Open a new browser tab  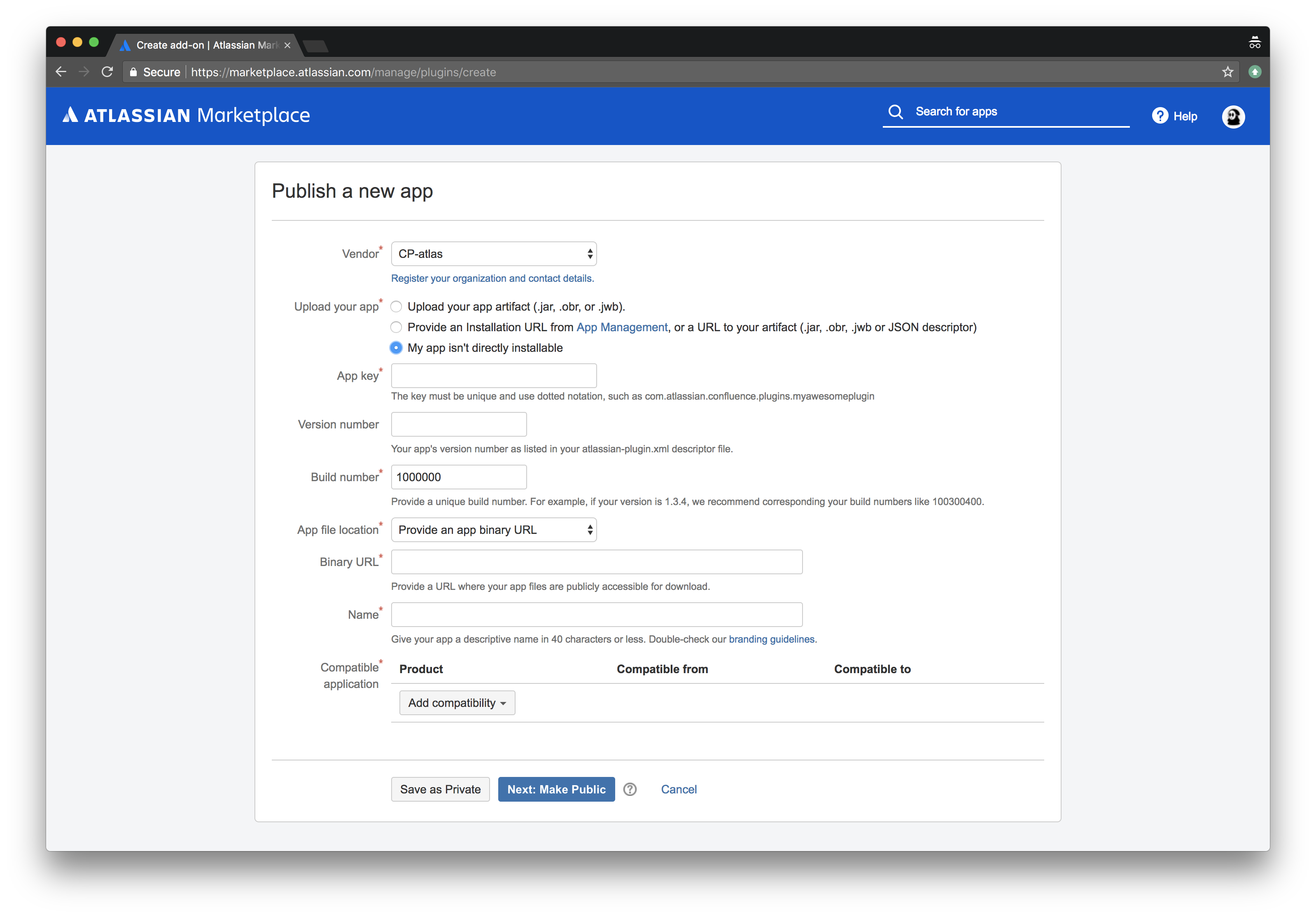point(315,46)
